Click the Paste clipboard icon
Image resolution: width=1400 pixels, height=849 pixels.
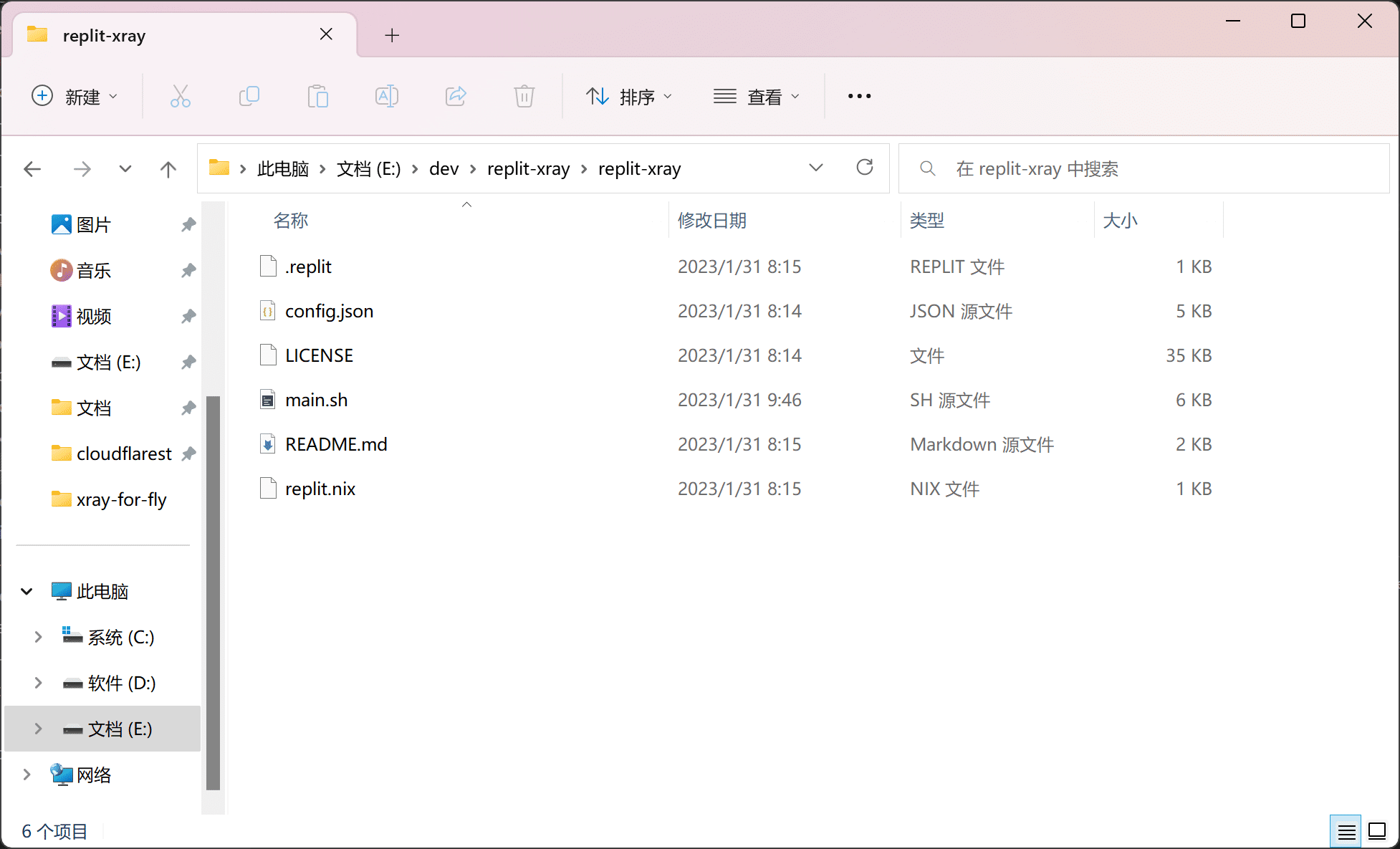tap(317, 96)
